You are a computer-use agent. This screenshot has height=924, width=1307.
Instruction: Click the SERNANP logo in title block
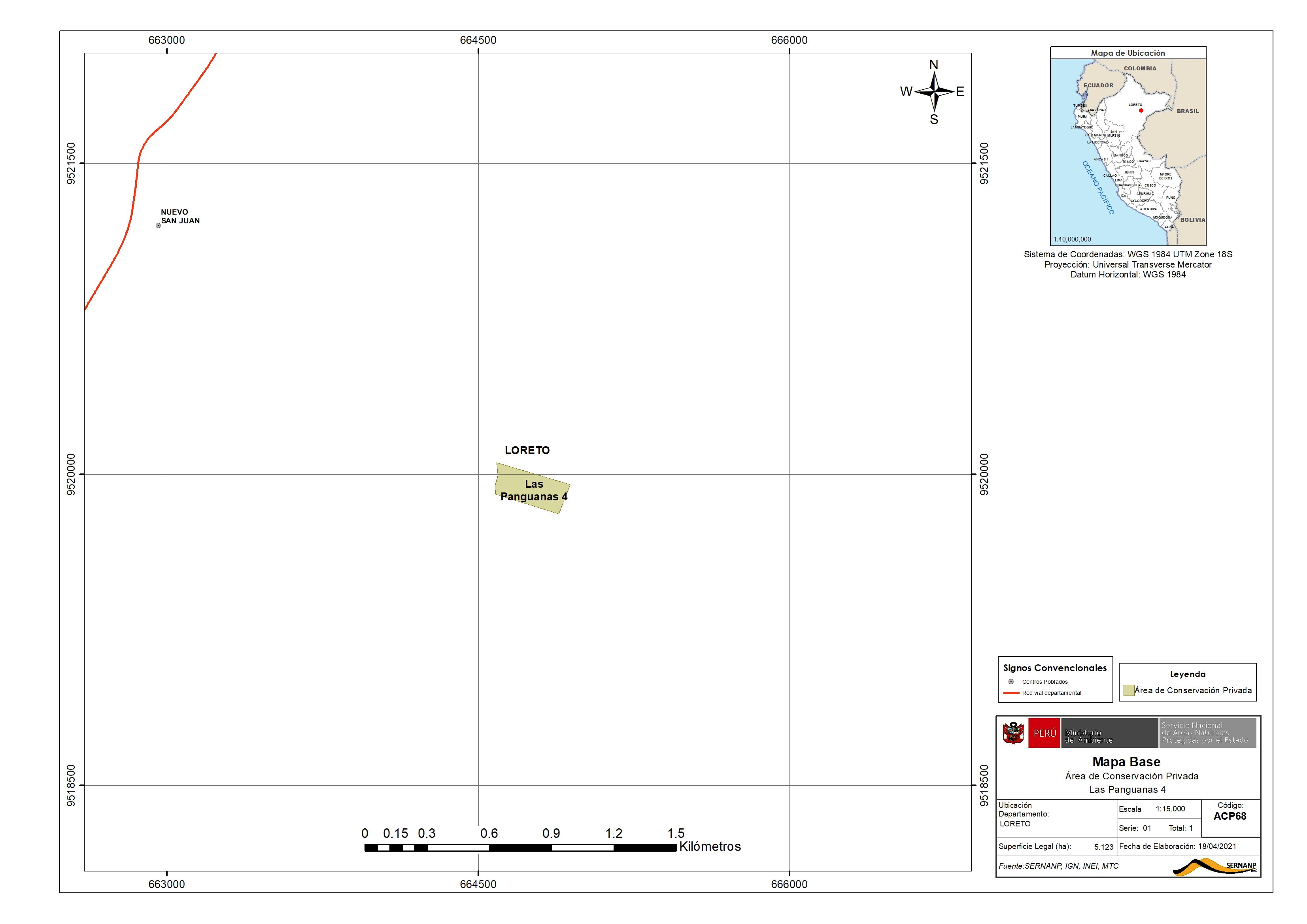(1215, 867)
